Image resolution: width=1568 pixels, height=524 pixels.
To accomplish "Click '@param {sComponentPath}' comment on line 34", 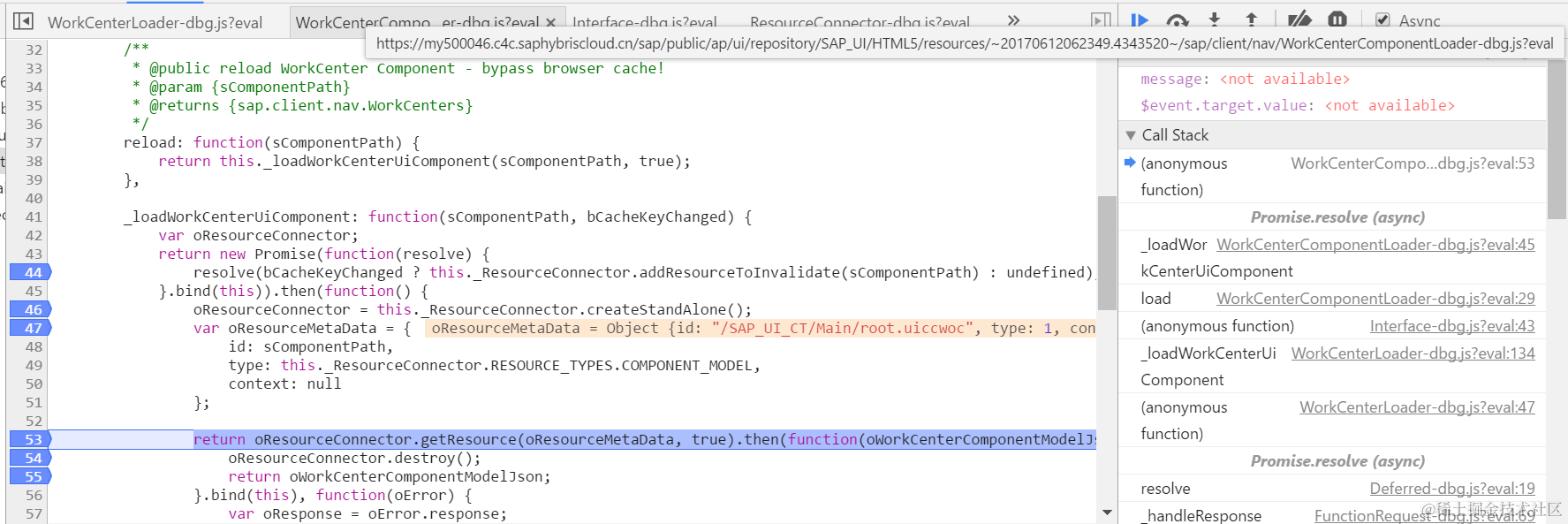I will [249, 87].
